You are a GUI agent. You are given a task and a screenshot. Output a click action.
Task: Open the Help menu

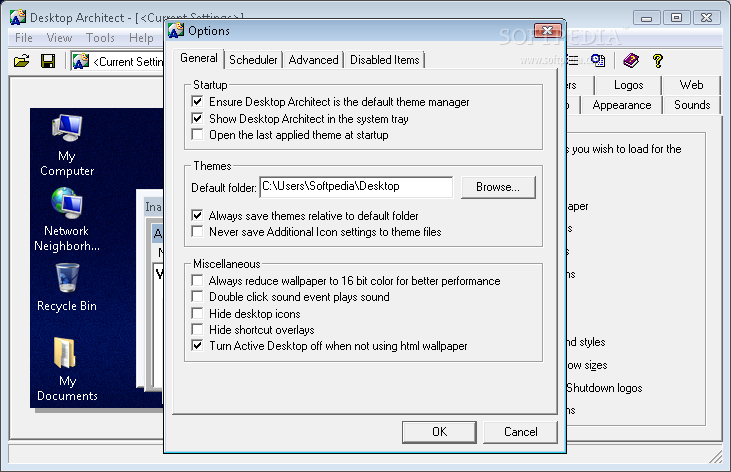[141, 38]
